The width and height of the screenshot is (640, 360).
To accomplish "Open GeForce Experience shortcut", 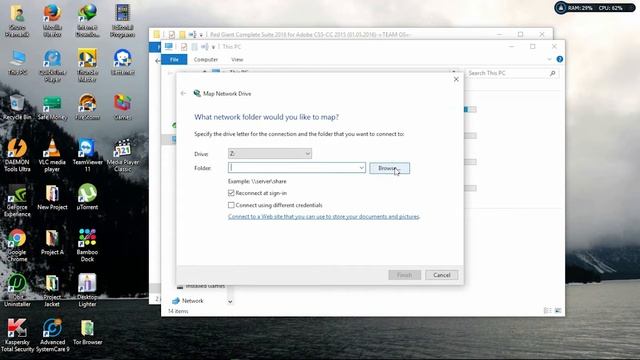I will 17,200.
